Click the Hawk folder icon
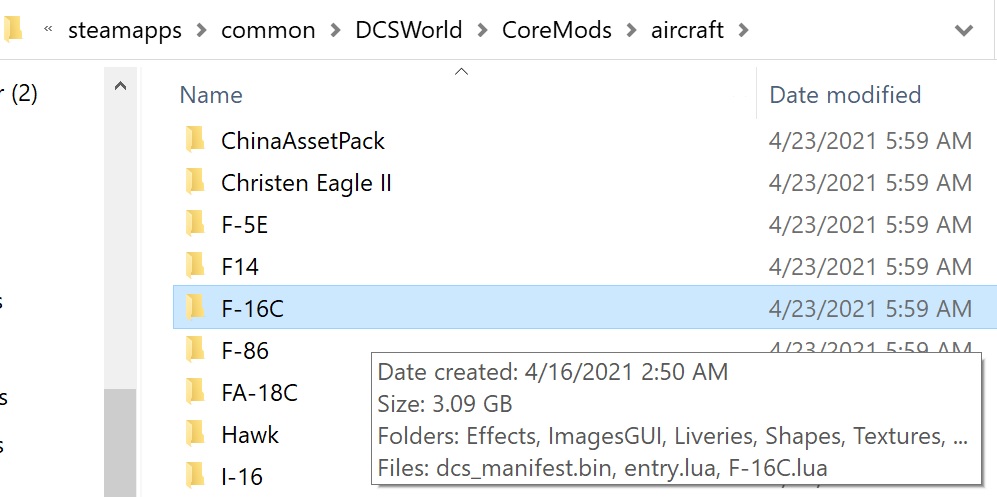The width and height of the screenshot is (997, 497). point(195,433)
